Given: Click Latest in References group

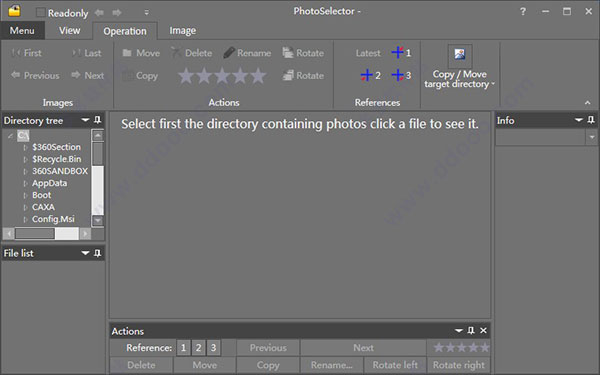Looking at the screenshot, I should (x=368, y=53).
